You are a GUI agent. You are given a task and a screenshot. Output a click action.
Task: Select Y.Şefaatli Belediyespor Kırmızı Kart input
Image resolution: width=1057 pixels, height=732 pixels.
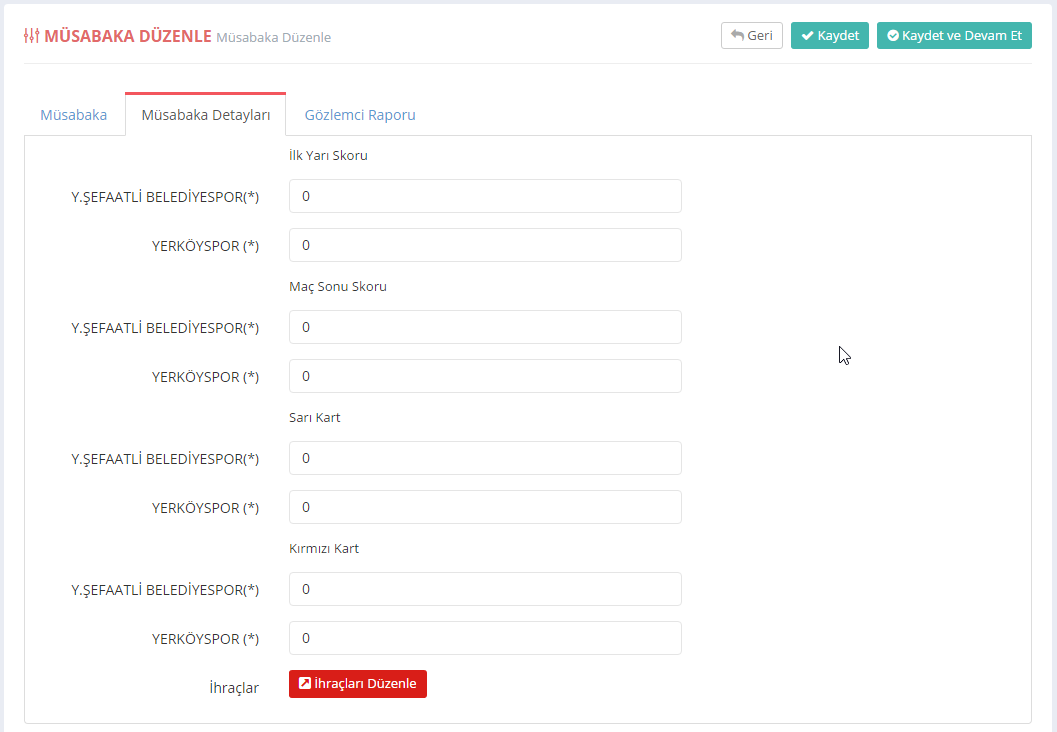[485, 589]
